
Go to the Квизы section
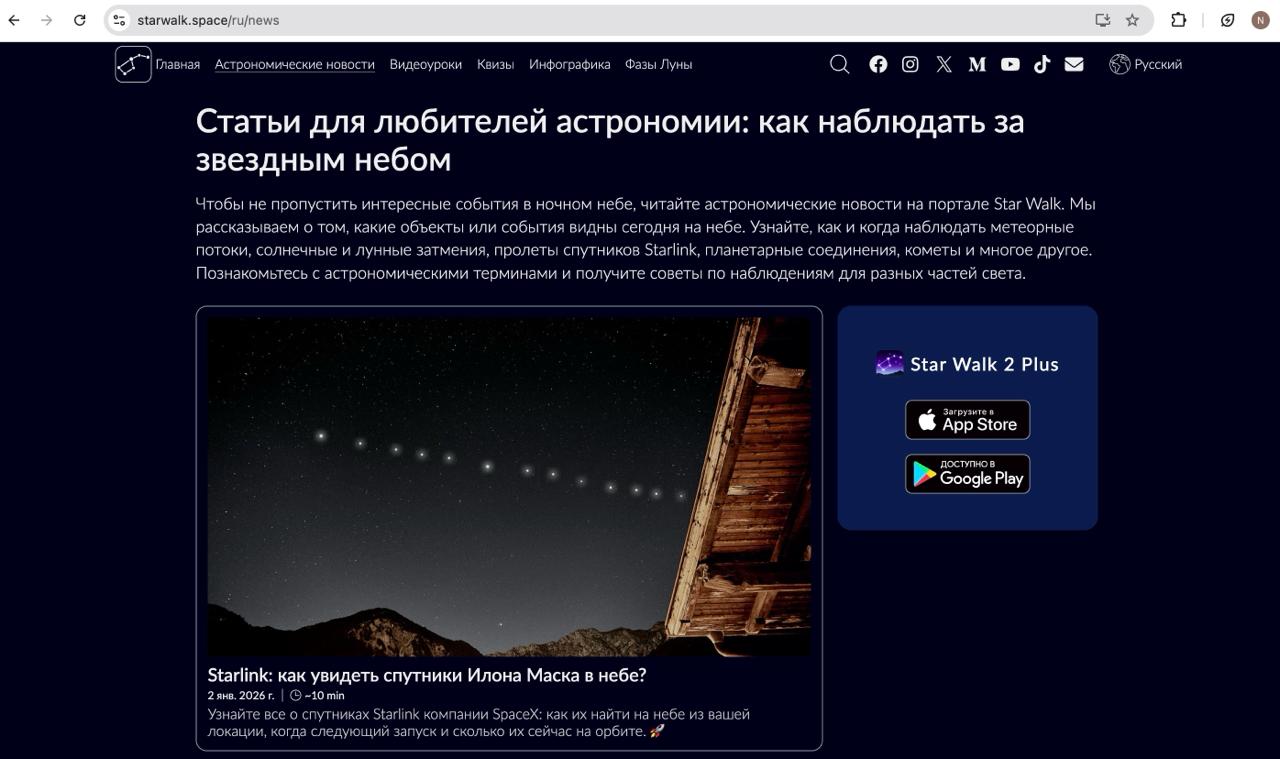497,63
